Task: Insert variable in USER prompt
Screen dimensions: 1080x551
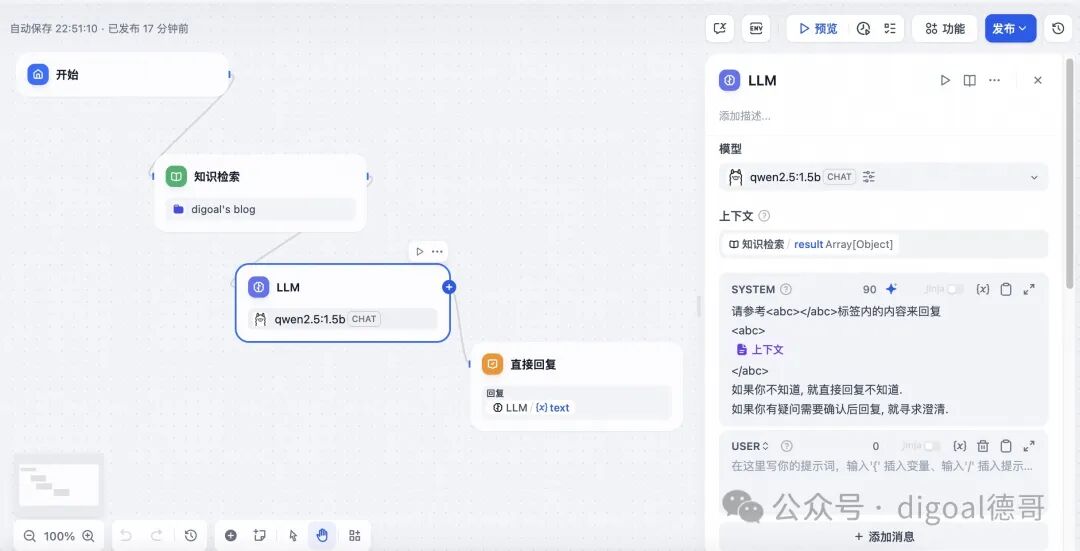Action: [x=959, y=446]
